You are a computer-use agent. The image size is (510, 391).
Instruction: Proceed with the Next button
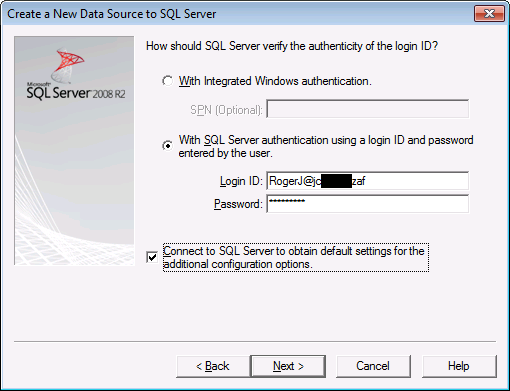tap(288, 366)
